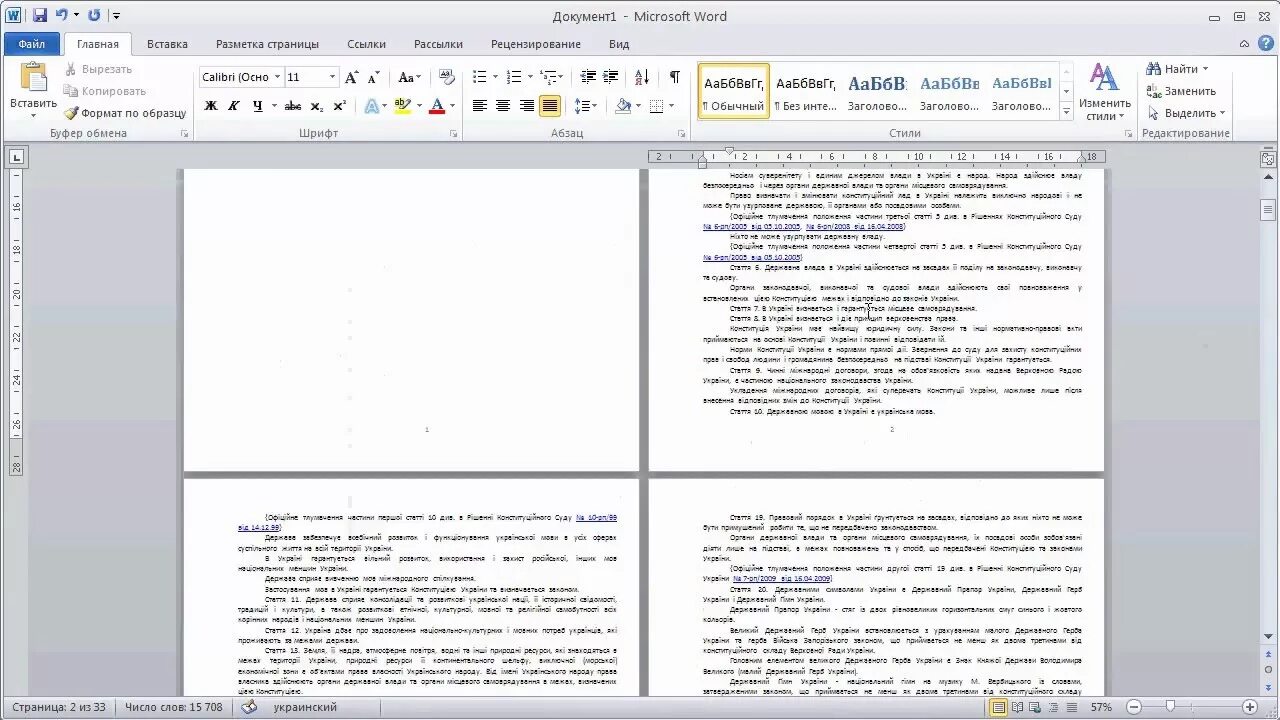1280x720 pixels.
Task: Open the Word help question mark
Action: pyautogui.click(x=1267, y=44)
